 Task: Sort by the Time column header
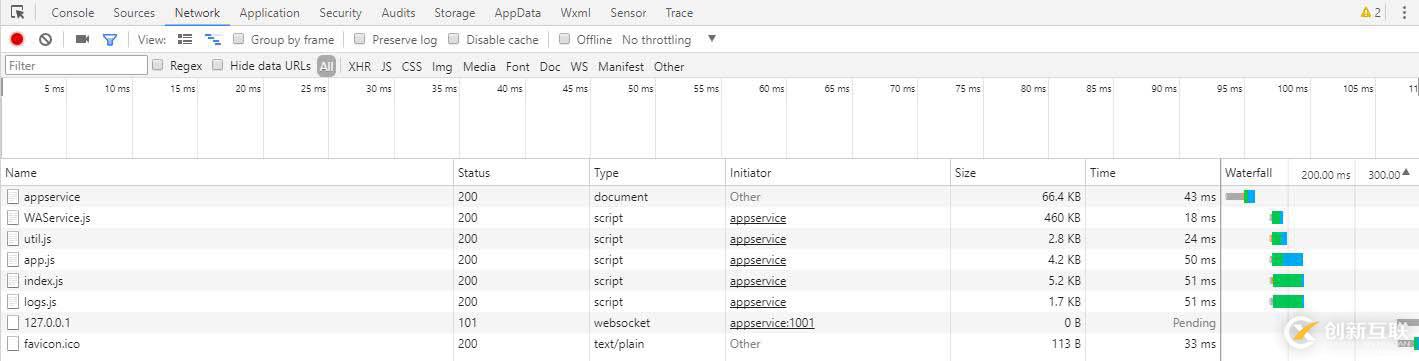coord(1153,173)
